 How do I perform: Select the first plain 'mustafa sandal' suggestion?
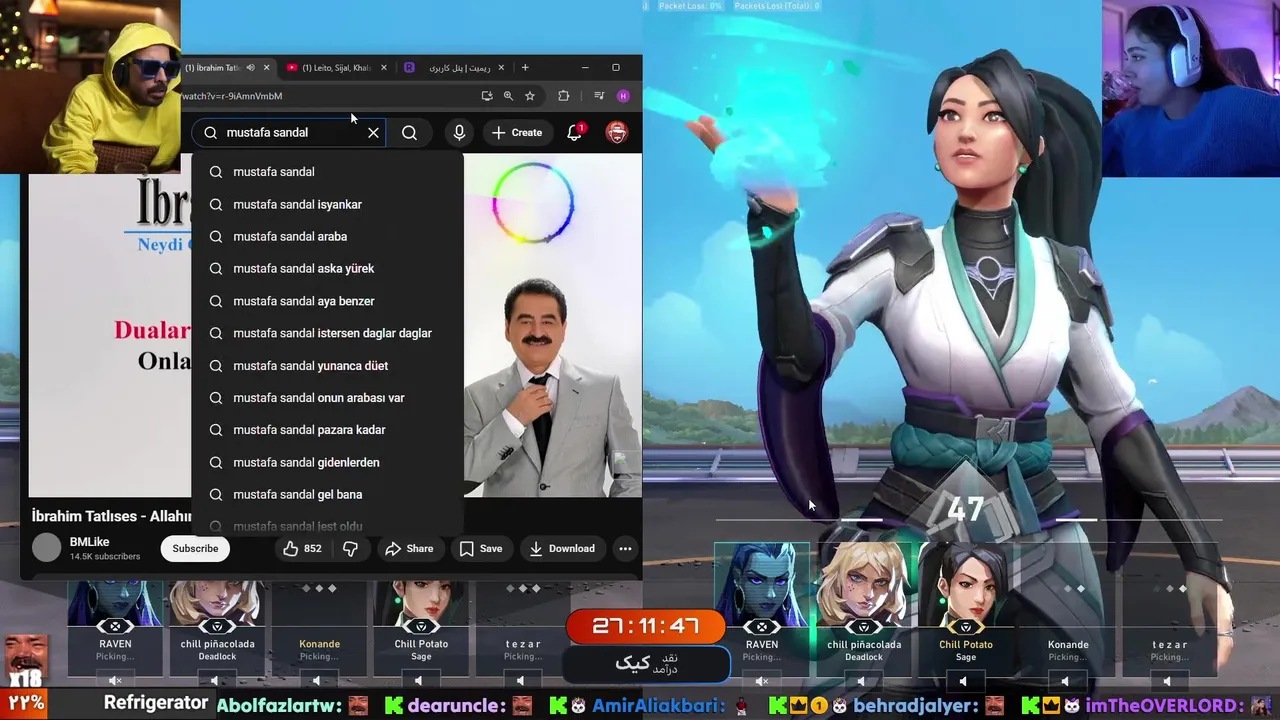pos(327,172)
